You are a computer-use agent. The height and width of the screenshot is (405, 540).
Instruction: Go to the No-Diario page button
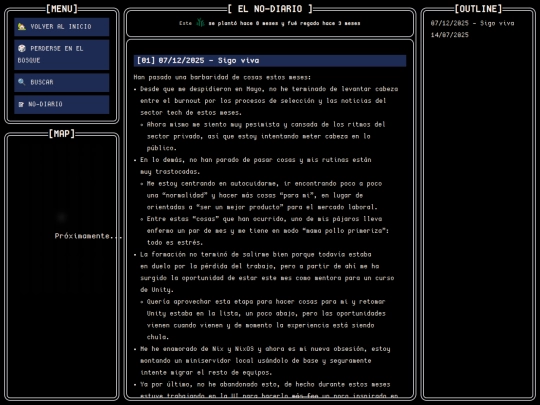click(62, 104)
